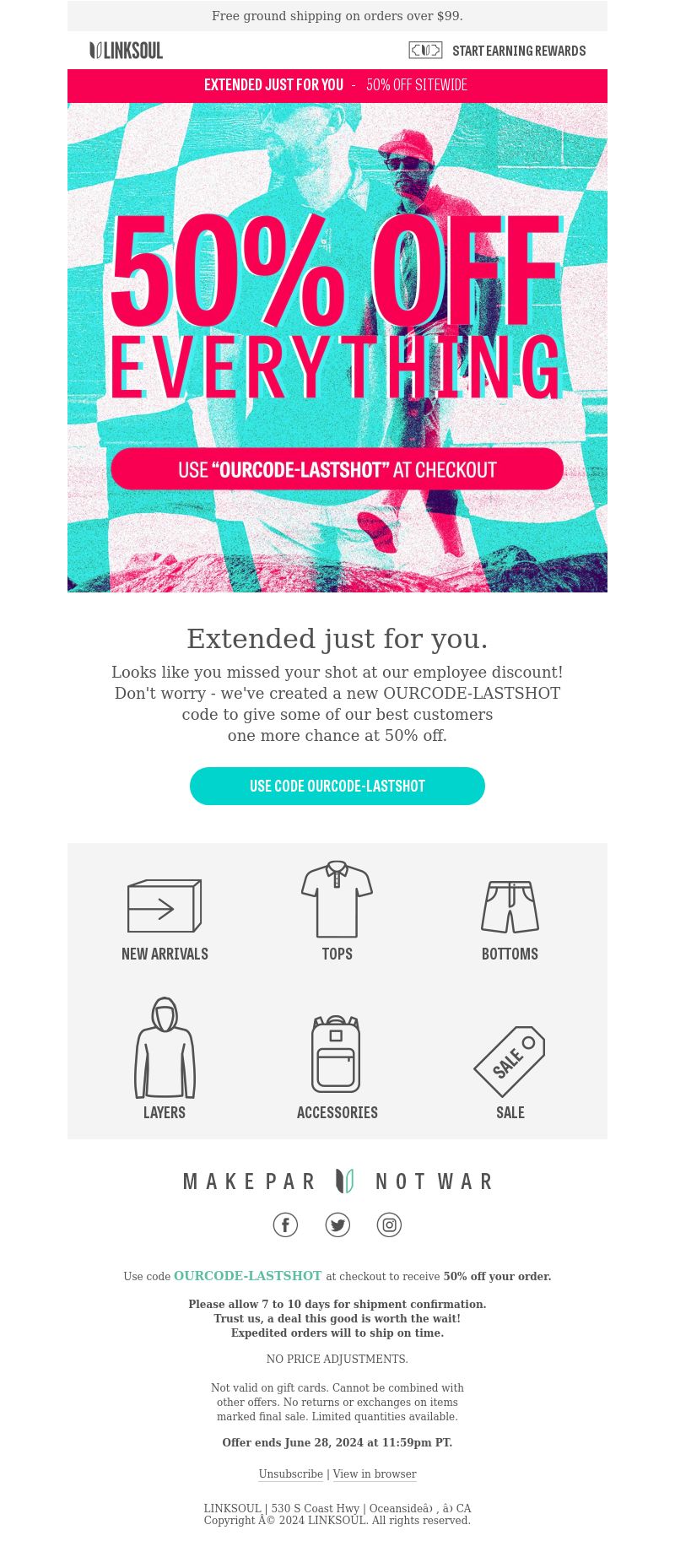Viewport: 675px width, 1568px height.
Task: Click the Use Code OURCODE-LASTSHOT teal button
Action: (x=337, y=786)
